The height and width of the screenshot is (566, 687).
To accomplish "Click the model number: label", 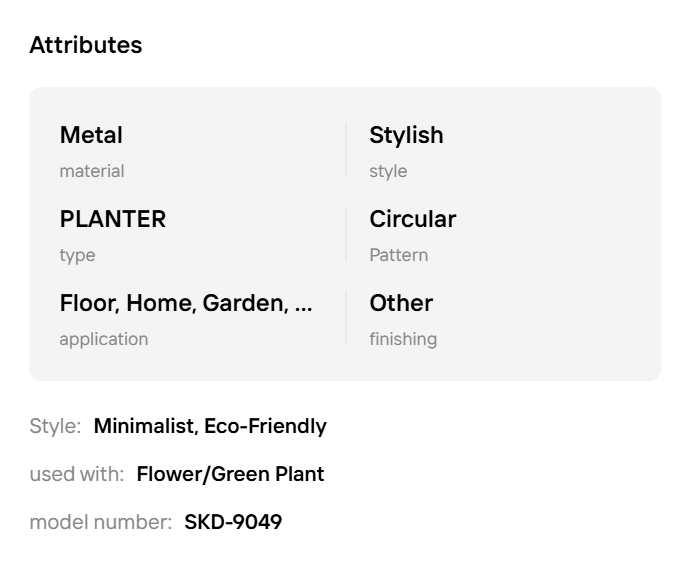I will pyautogui.click(x=101, y=522).
